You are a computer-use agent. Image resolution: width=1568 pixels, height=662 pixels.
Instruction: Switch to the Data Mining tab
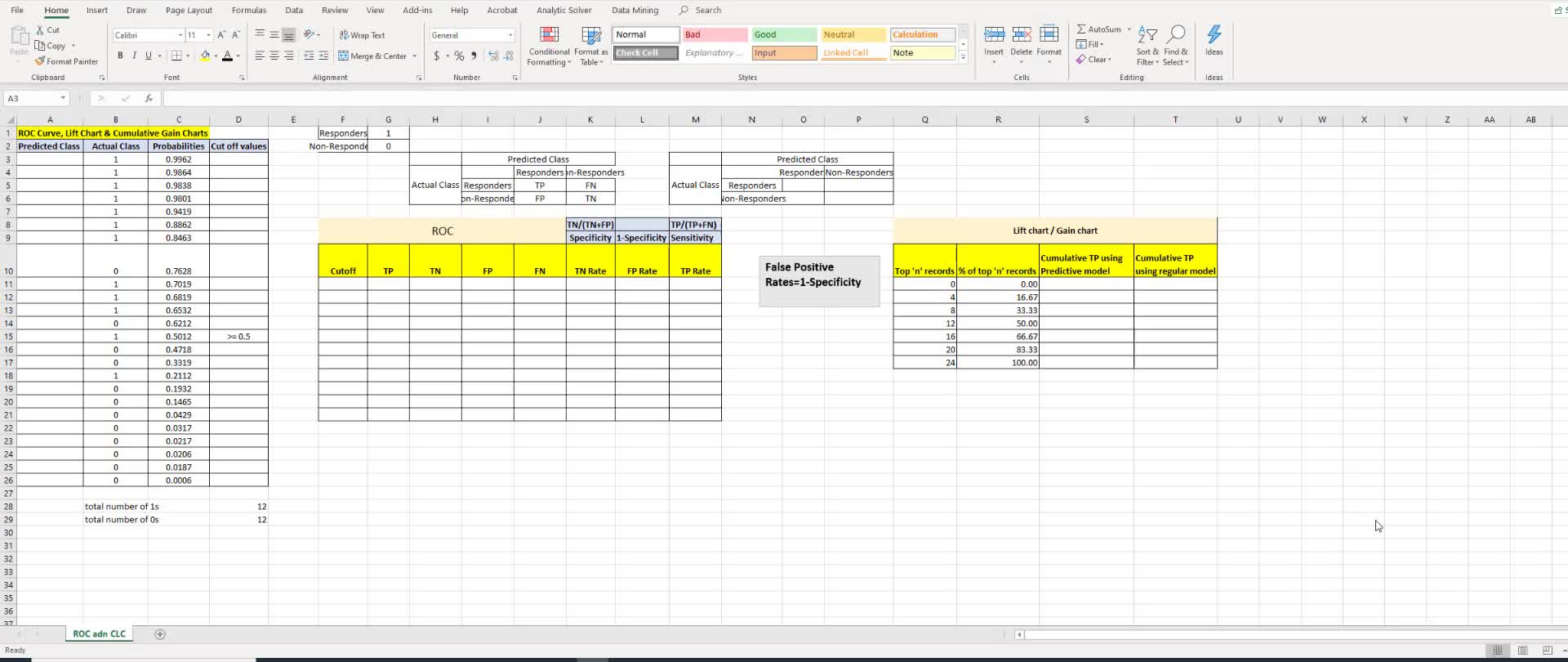click(635, 11)
